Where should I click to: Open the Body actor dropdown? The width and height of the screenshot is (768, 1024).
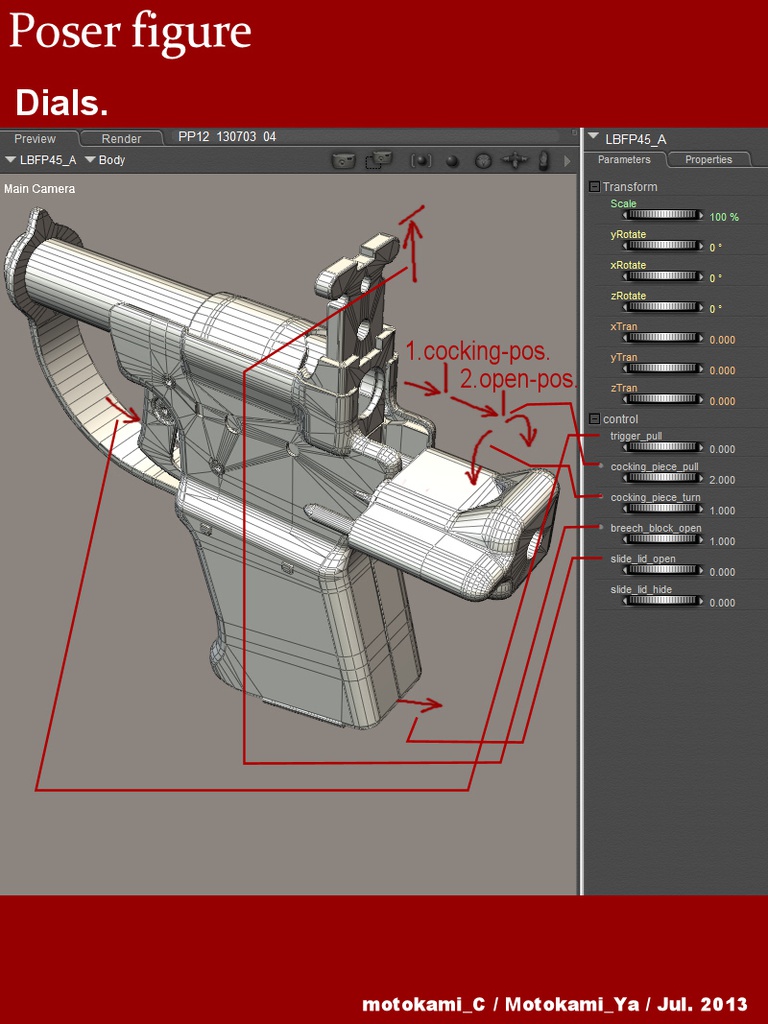104,160
